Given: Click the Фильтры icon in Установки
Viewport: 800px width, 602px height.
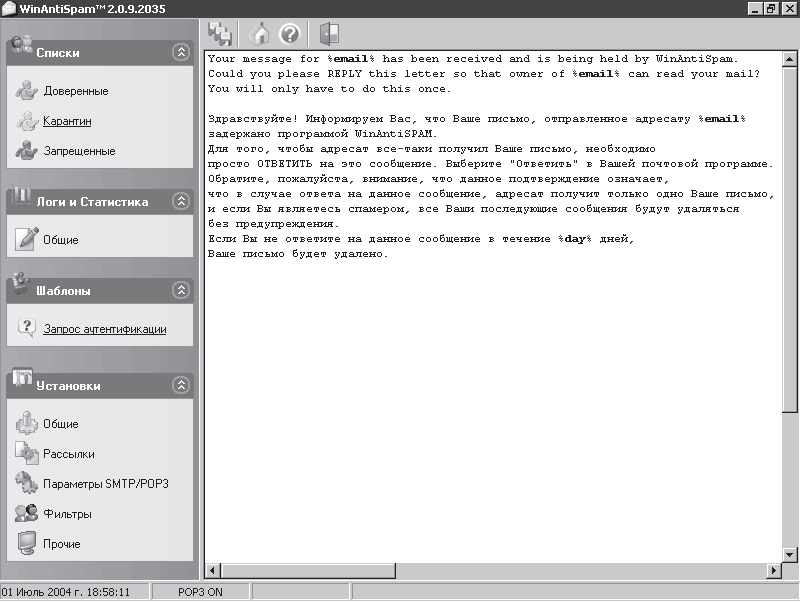Looking at the screenshot, I should [26, 513].
